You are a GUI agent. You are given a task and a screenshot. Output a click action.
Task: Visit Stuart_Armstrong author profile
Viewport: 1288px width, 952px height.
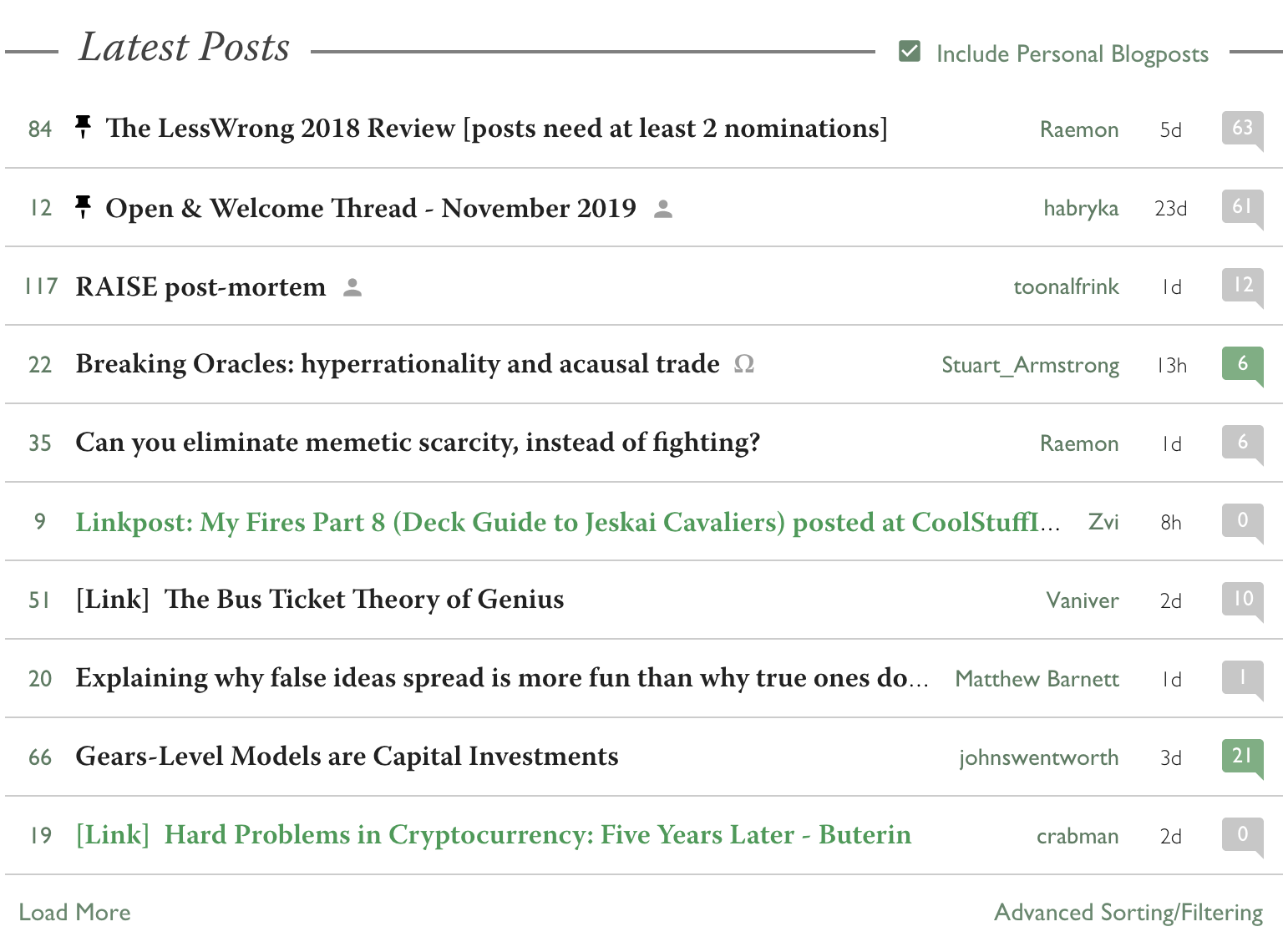(x=1030, y=365)
